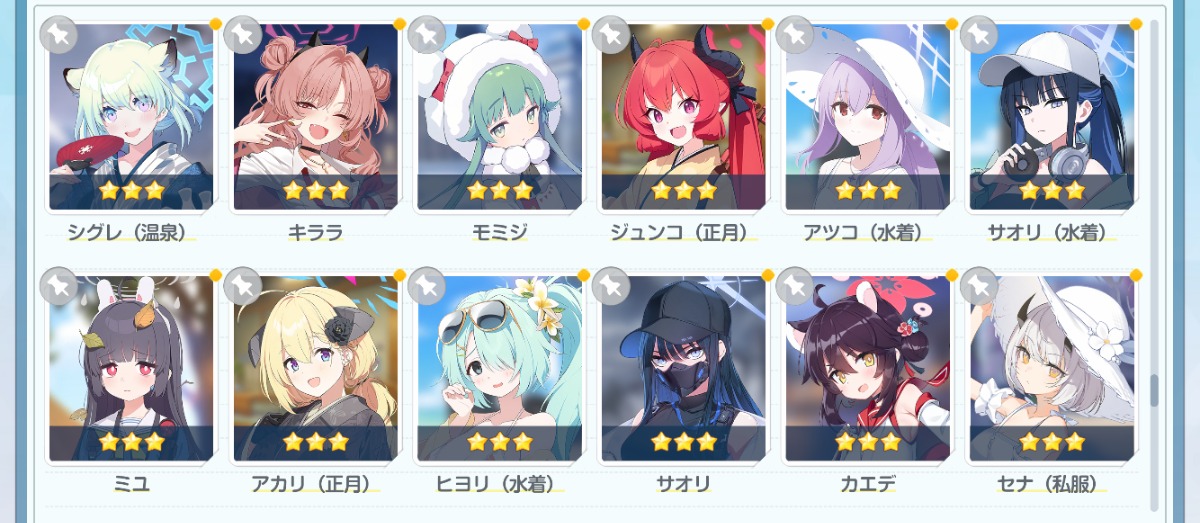
Task: Select the シグレ(温泉) character portrait
Action: [x=131, y=117]
